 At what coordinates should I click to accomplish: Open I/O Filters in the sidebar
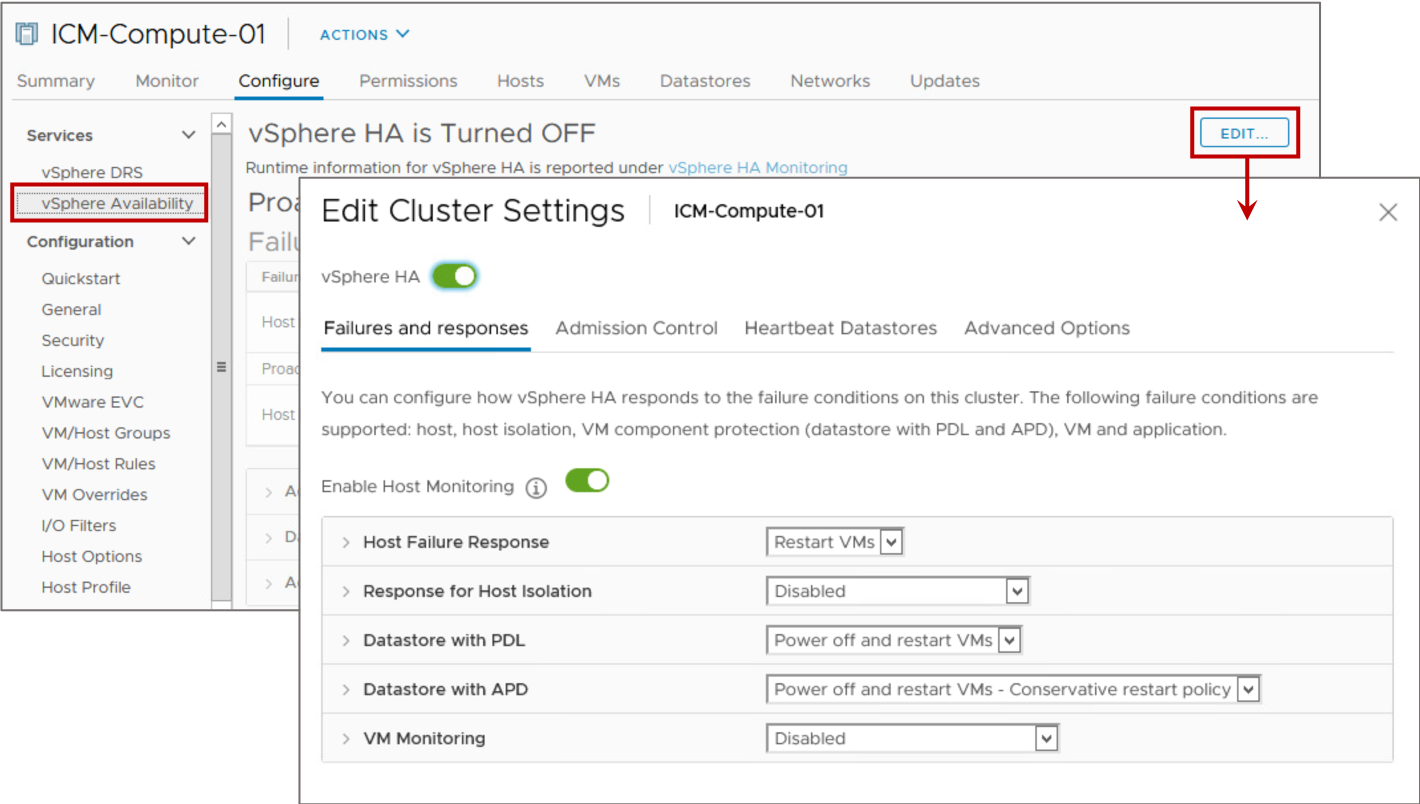pos(79,526)
